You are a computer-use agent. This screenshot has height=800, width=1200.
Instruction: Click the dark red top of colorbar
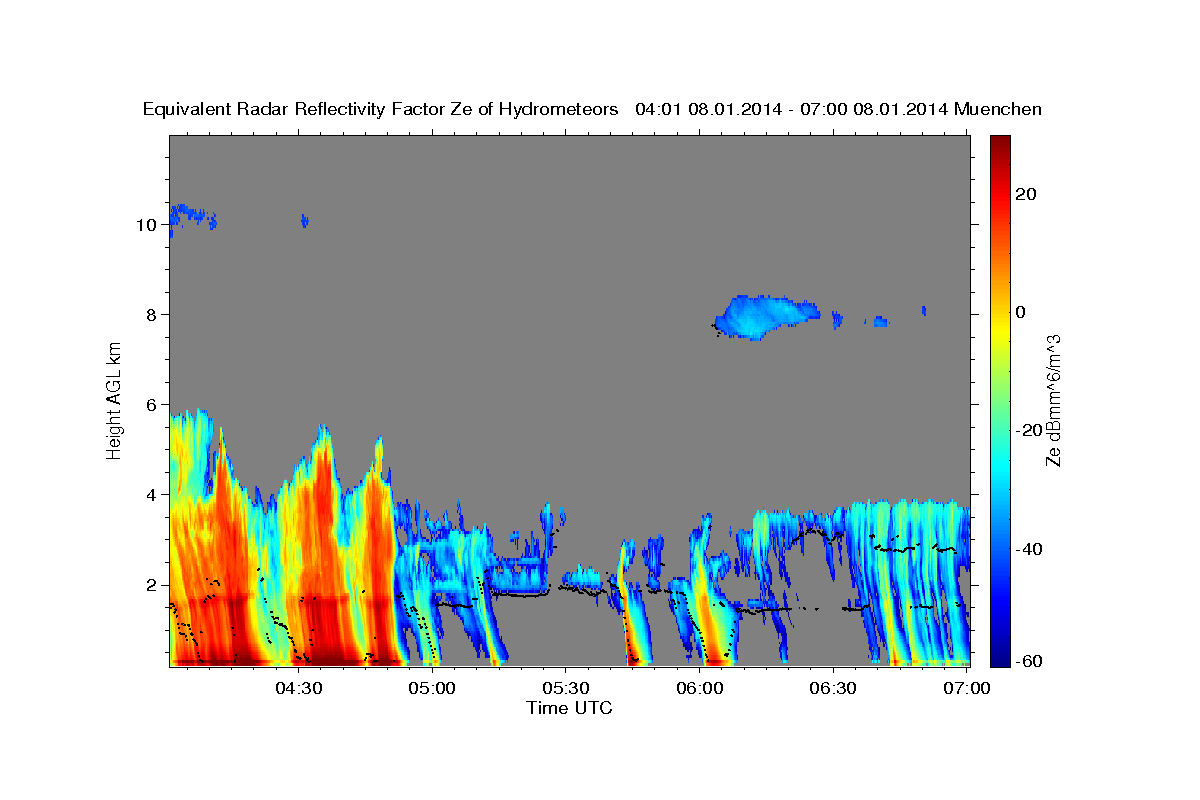[999, 144]
